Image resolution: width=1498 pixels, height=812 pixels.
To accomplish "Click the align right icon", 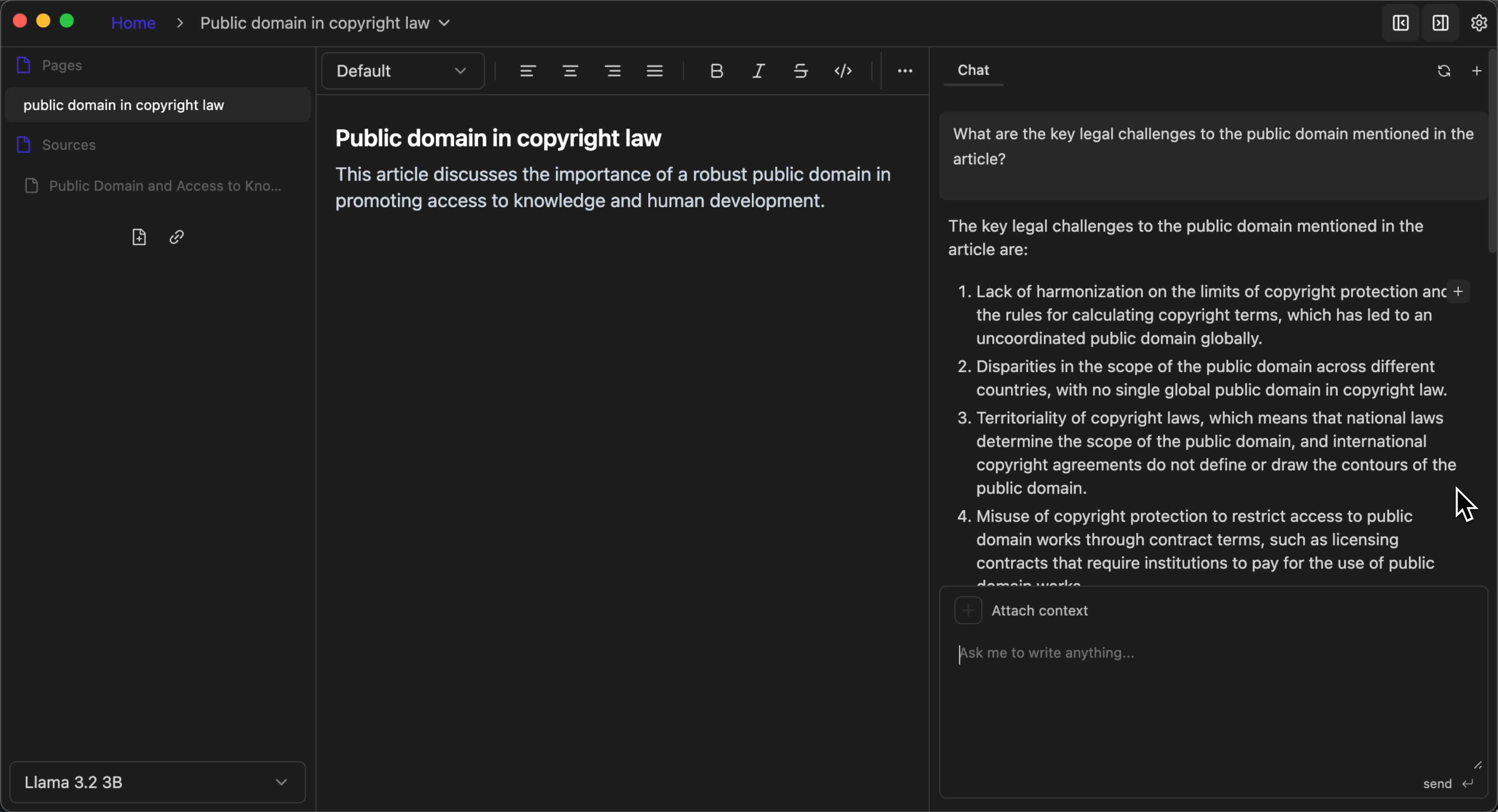I will click(613, 71).
